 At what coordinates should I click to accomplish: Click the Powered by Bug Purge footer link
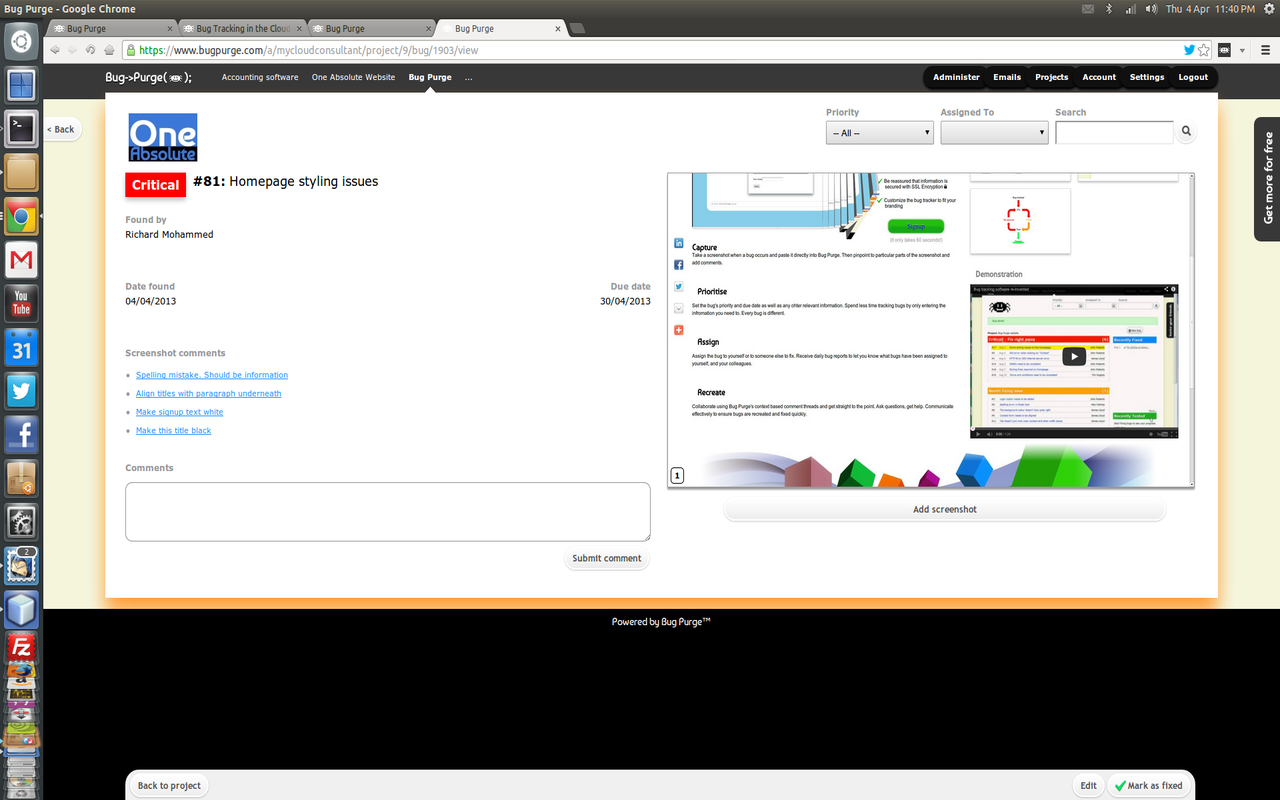[x=661, y=622]
